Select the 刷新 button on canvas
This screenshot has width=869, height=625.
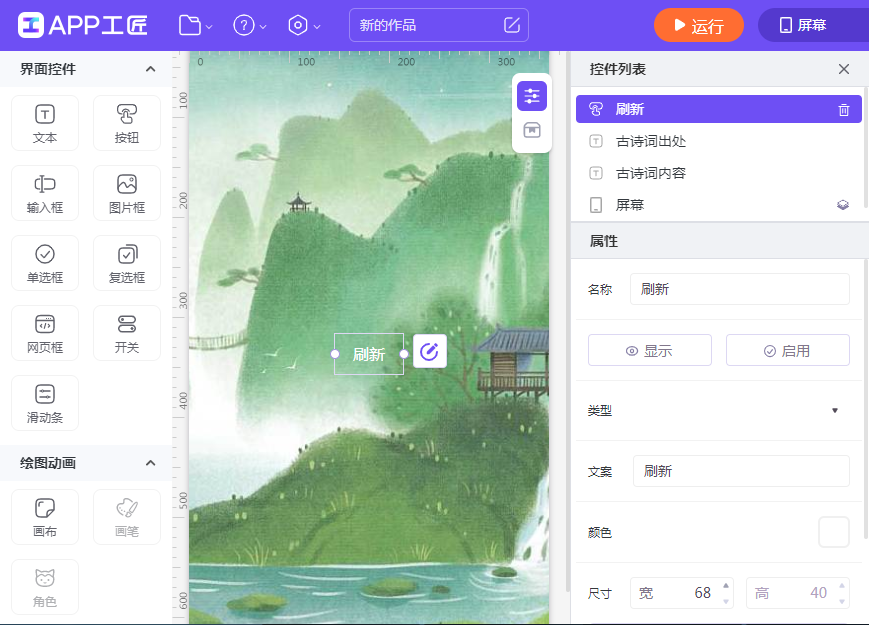click(x=369, y=354)
